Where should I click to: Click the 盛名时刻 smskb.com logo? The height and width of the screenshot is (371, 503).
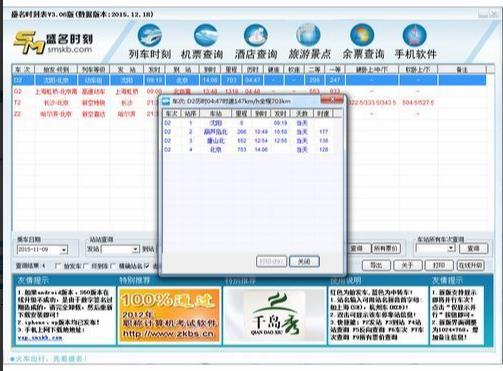pos(53,42)
